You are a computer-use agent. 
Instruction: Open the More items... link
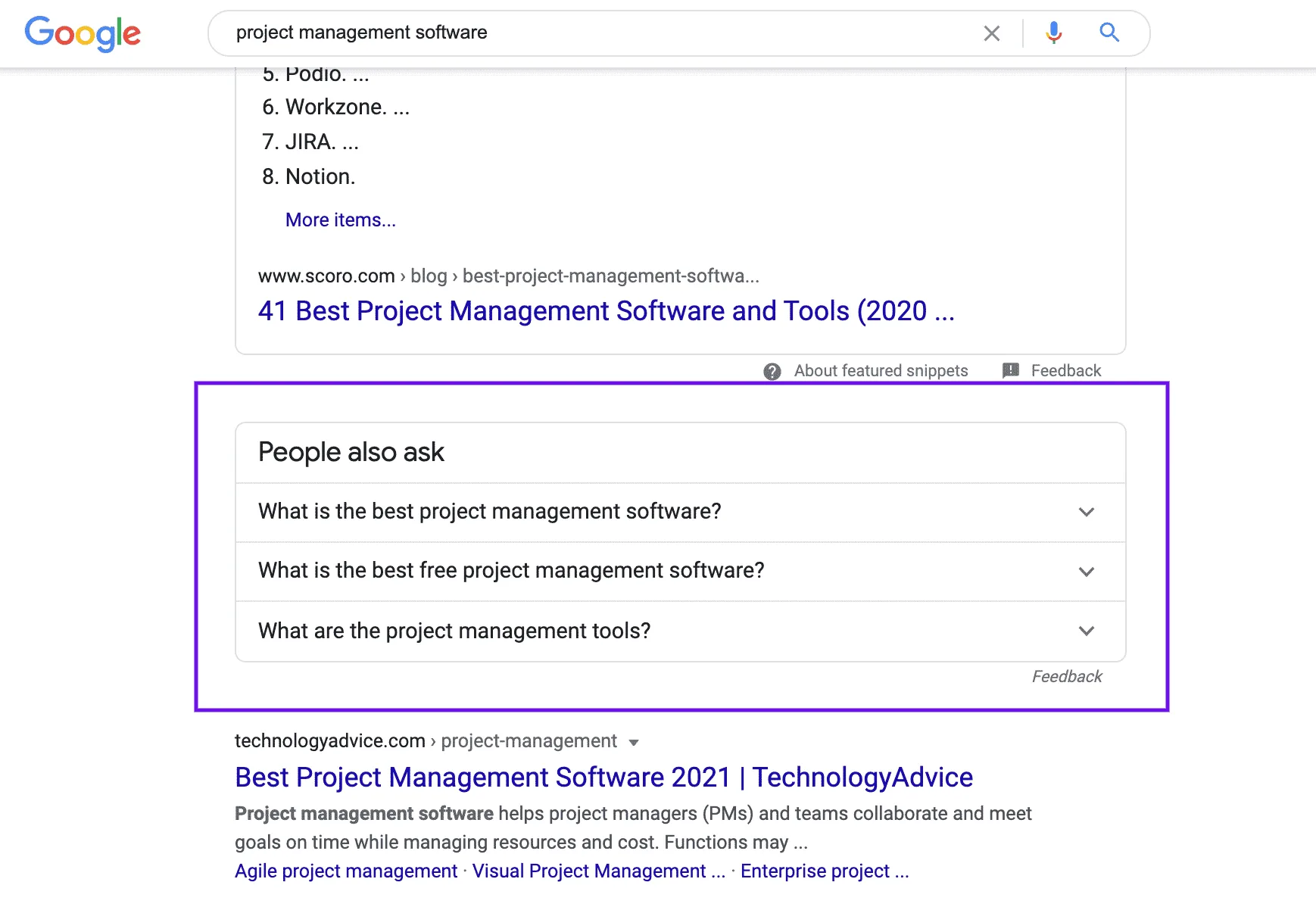(x=341, y=220)
